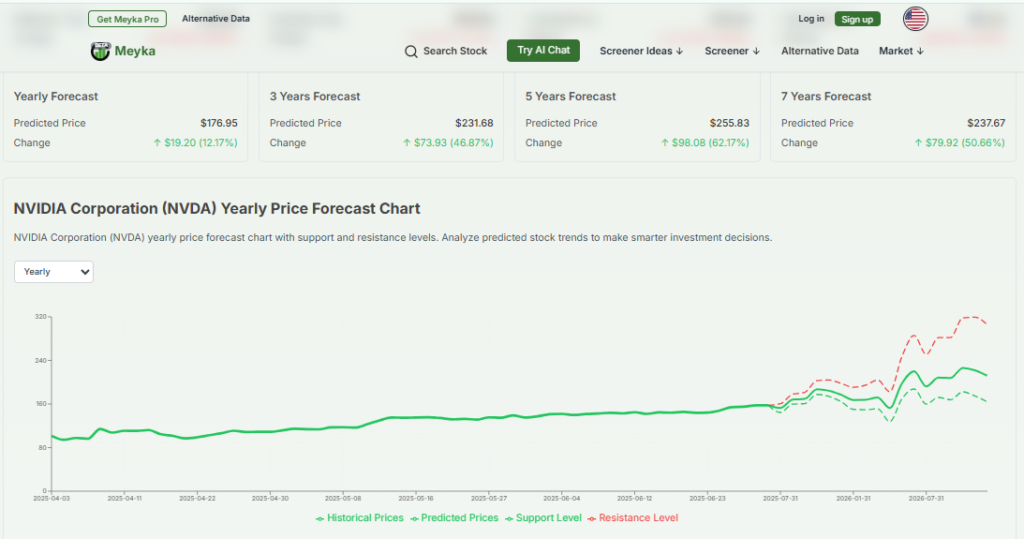Toggle Support Level legend entry
The width and height of the screenshot is (1024, 539).
click(543, 518)
